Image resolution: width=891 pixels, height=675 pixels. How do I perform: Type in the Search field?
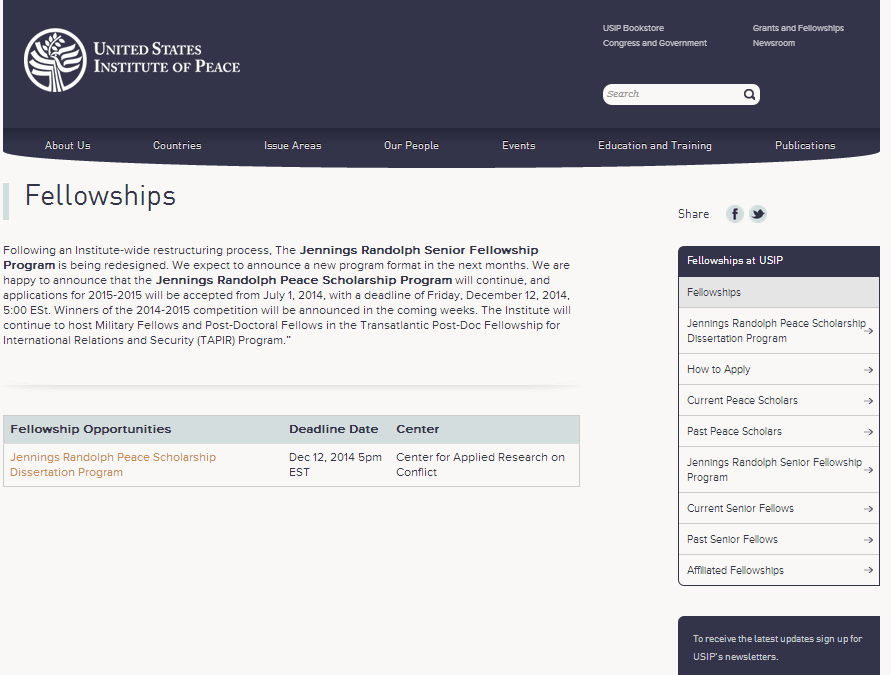(670, 95)
